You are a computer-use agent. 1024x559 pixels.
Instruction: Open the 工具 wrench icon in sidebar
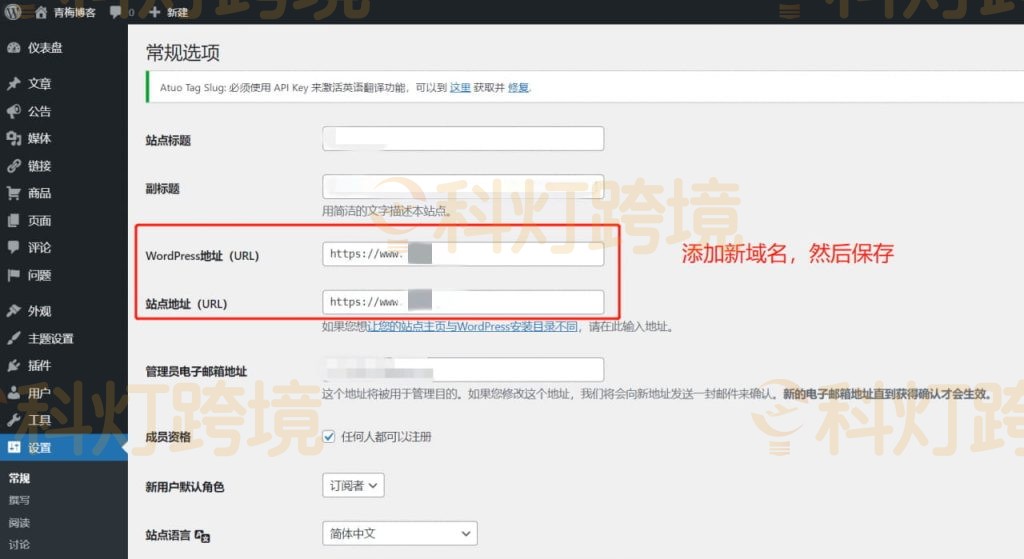[x=13, y=420]
